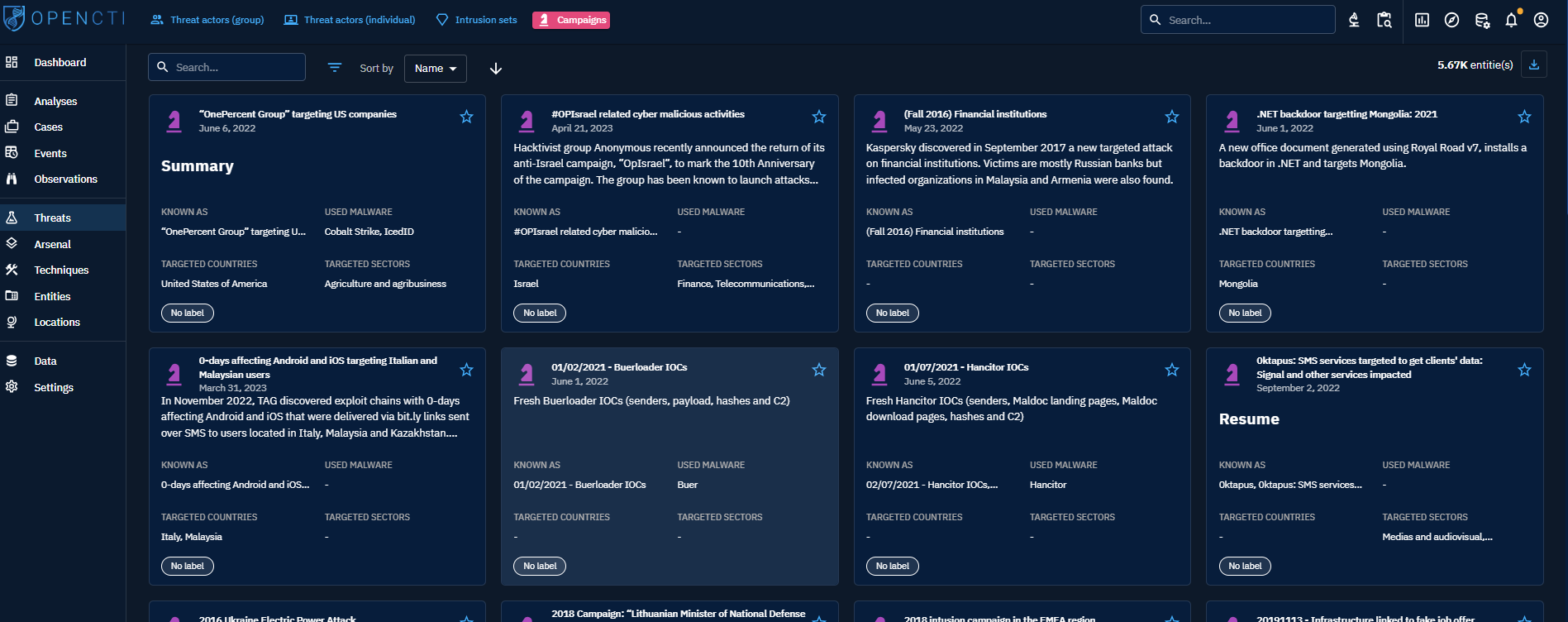Open user profile account icon

pos(1541,20)
